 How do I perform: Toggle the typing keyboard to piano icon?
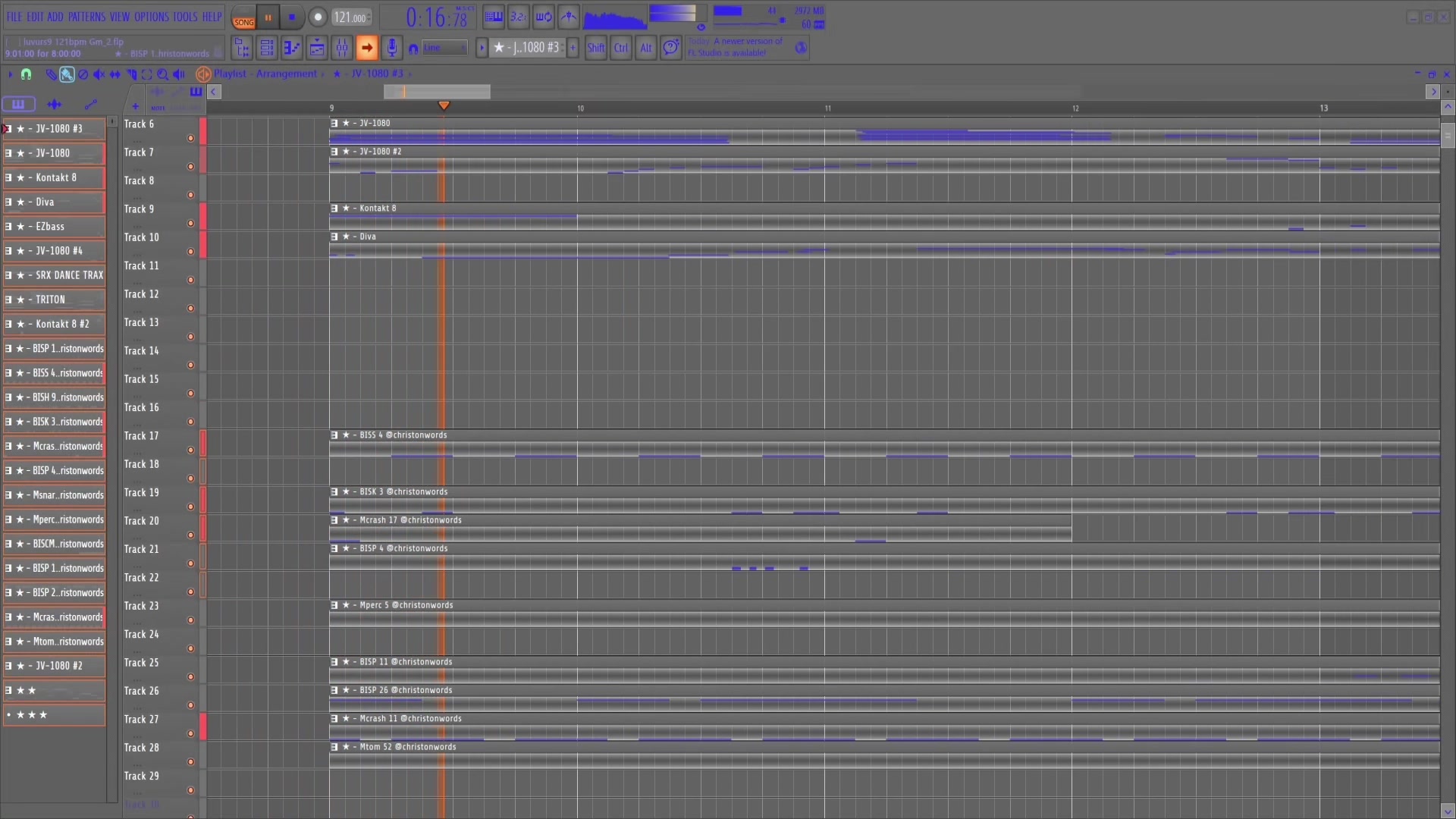494,17
